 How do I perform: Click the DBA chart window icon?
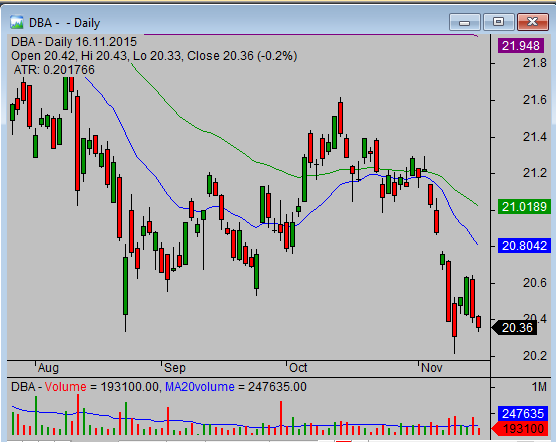point(16,23)
